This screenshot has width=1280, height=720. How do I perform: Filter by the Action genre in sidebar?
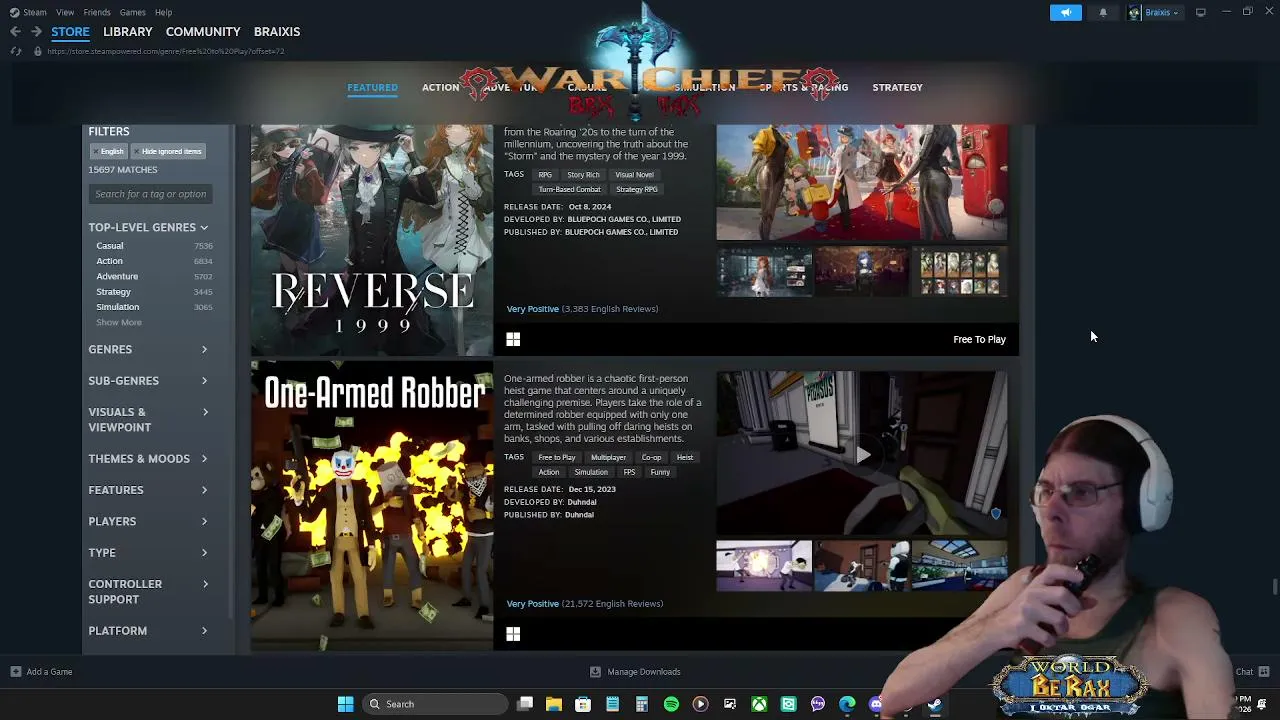(x=109, y=261)
